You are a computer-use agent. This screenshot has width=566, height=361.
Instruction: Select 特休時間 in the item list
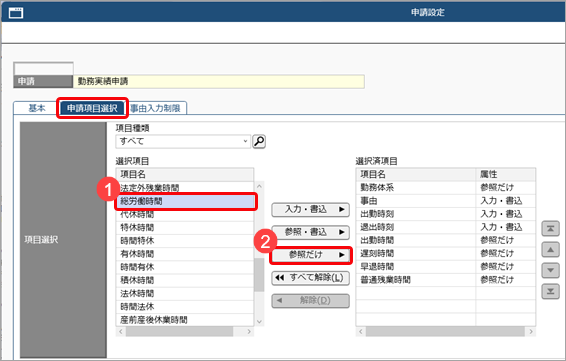[185, 227]
